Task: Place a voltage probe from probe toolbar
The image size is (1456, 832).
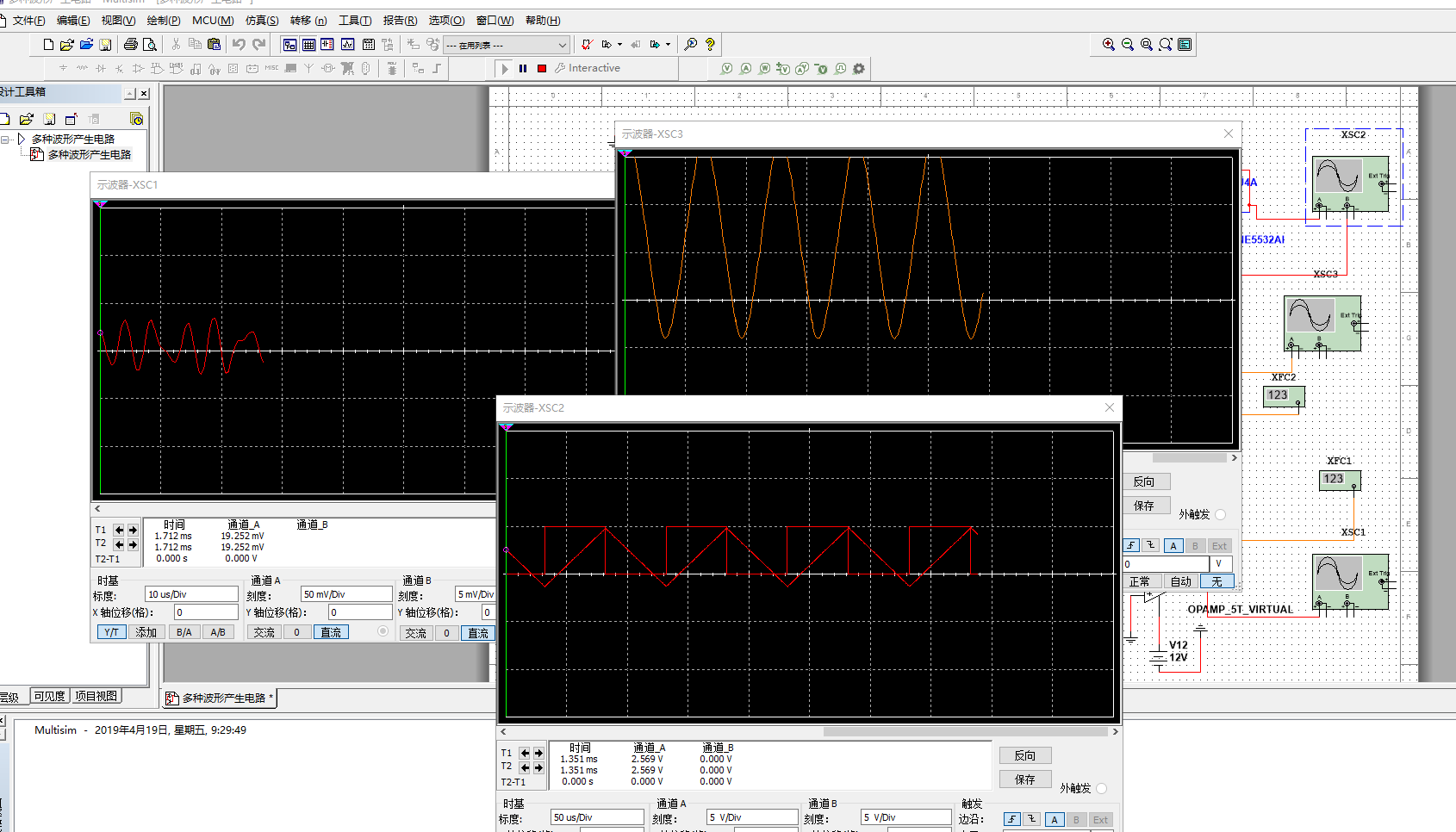Action: pos(726,69)
